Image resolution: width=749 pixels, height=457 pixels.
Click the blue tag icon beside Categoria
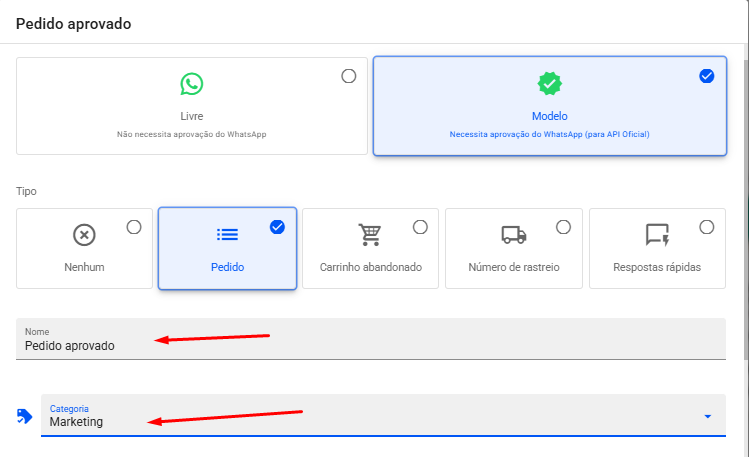tap(25, 416)
